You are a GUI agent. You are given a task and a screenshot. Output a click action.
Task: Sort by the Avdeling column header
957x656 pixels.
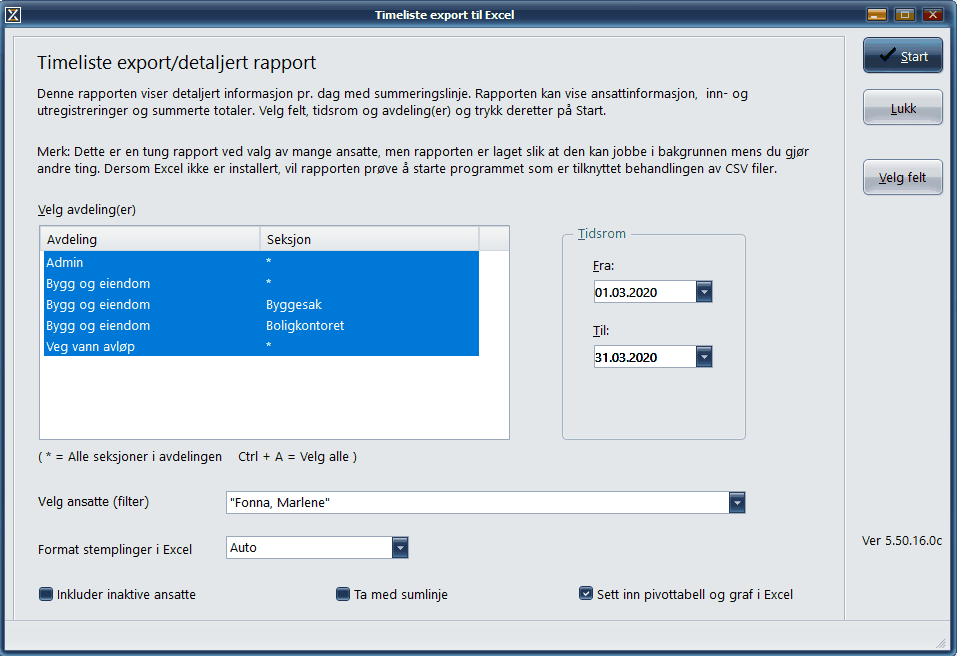click(149, 240)
